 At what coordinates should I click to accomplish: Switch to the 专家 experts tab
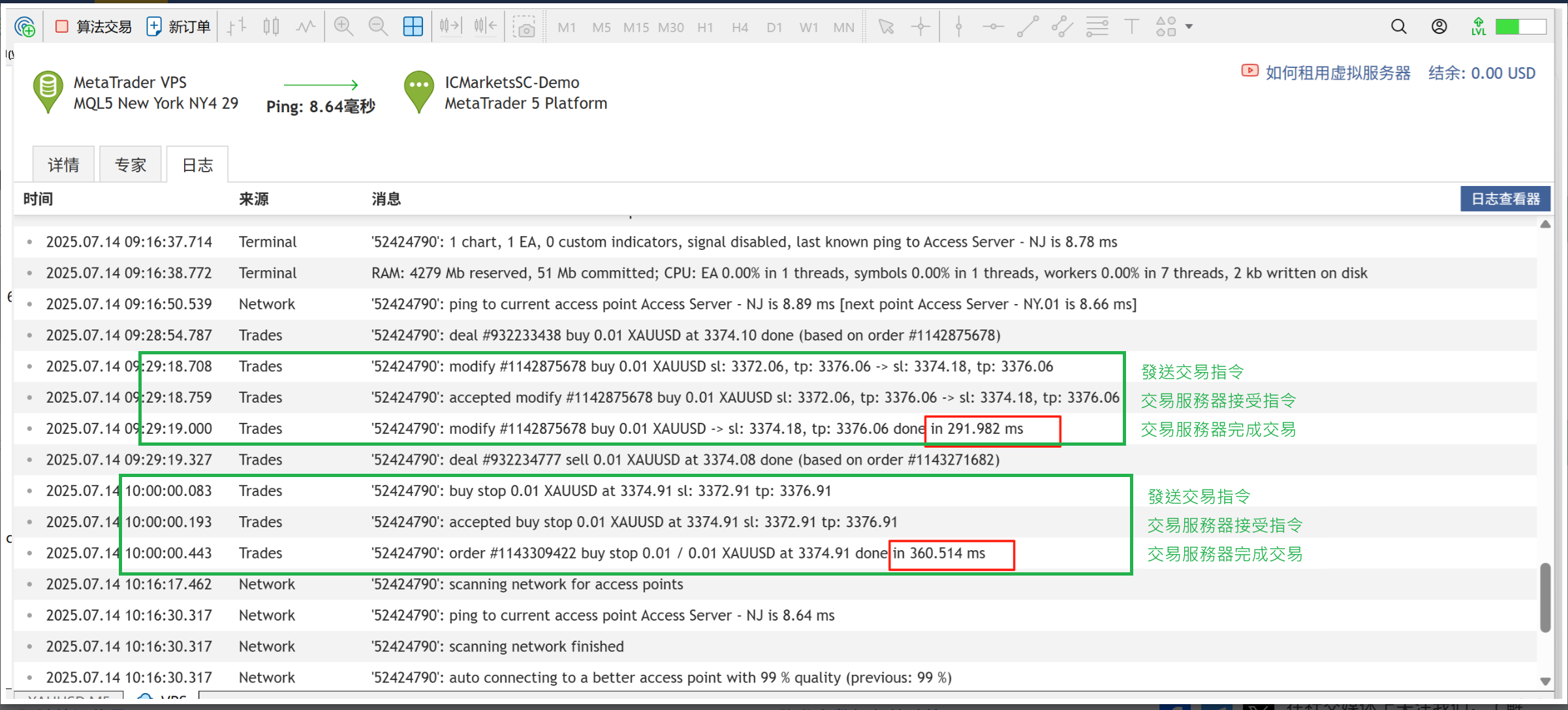coord(130,165)
